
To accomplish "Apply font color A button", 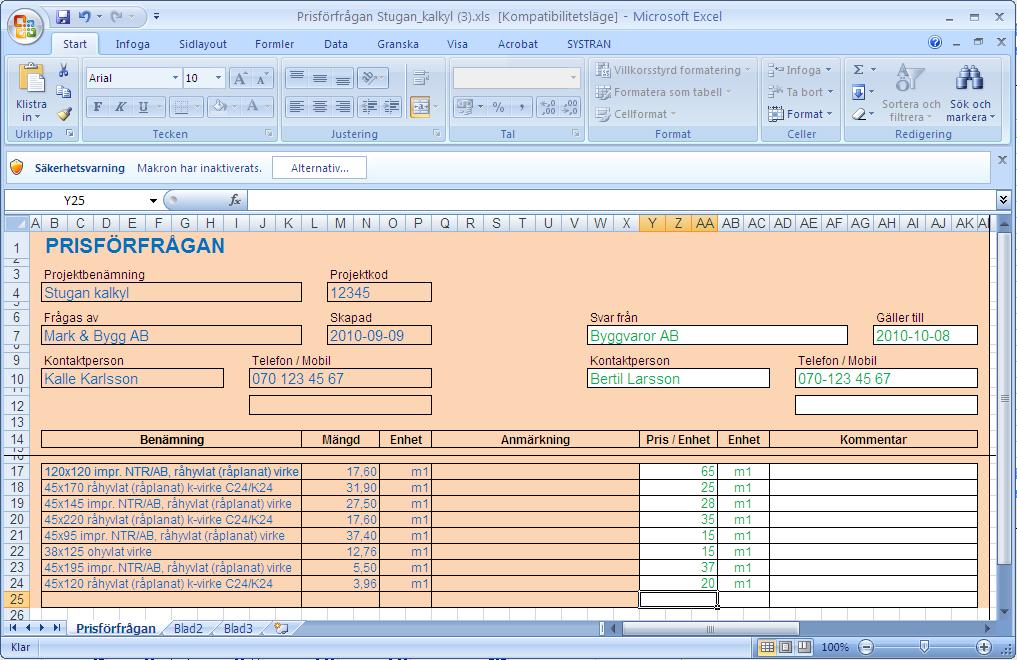I will [252, 107].
